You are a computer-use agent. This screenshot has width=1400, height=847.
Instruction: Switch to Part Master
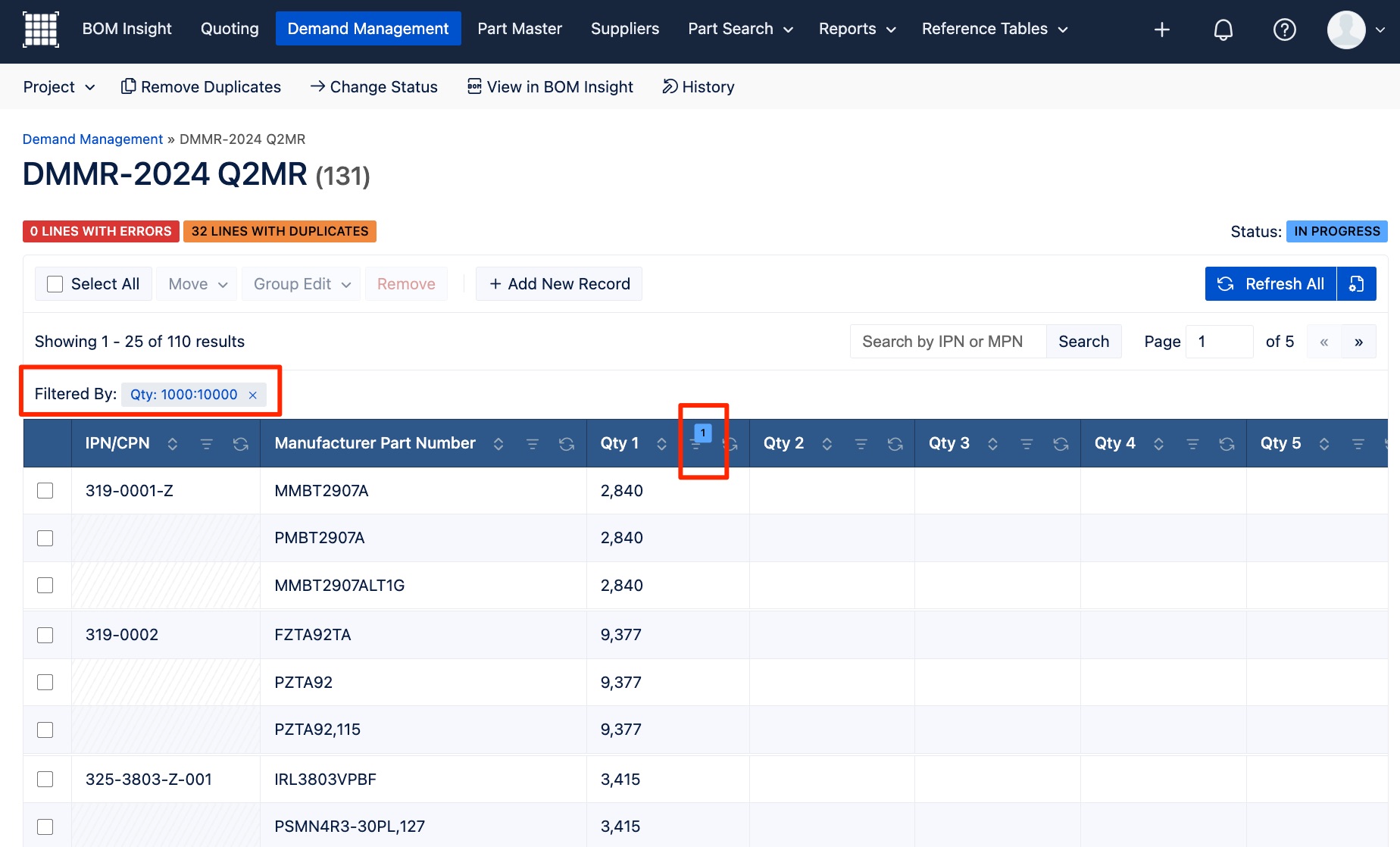click(520, 29)
